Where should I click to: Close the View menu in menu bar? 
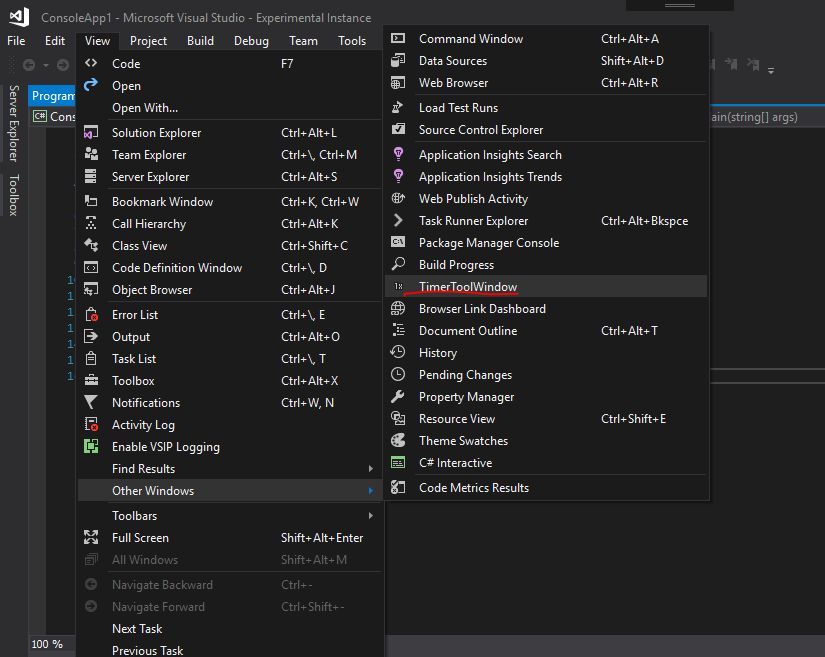tap(97, 41)
